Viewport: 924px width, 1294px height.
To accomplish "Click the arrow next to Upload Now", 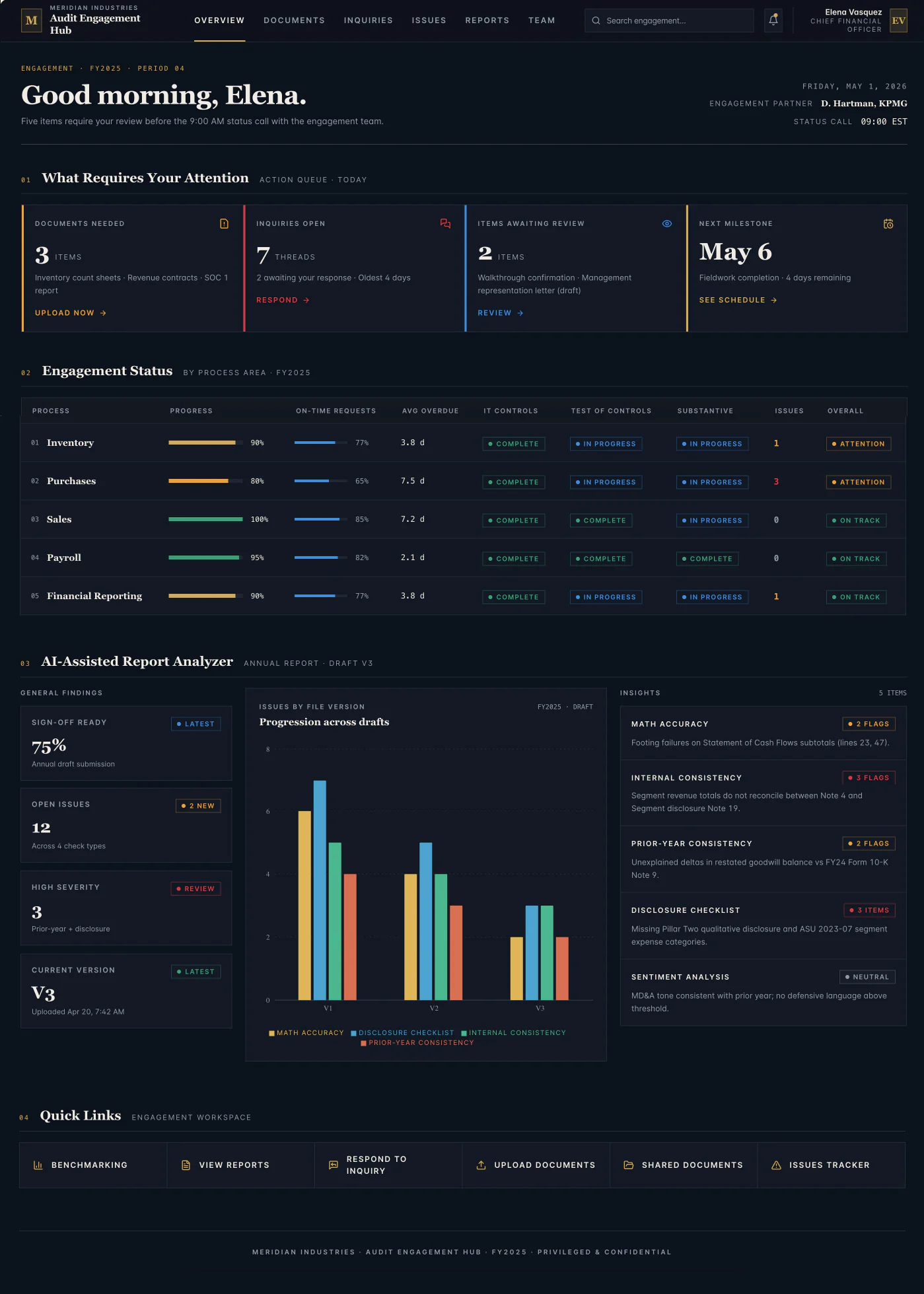I will 103,313.
